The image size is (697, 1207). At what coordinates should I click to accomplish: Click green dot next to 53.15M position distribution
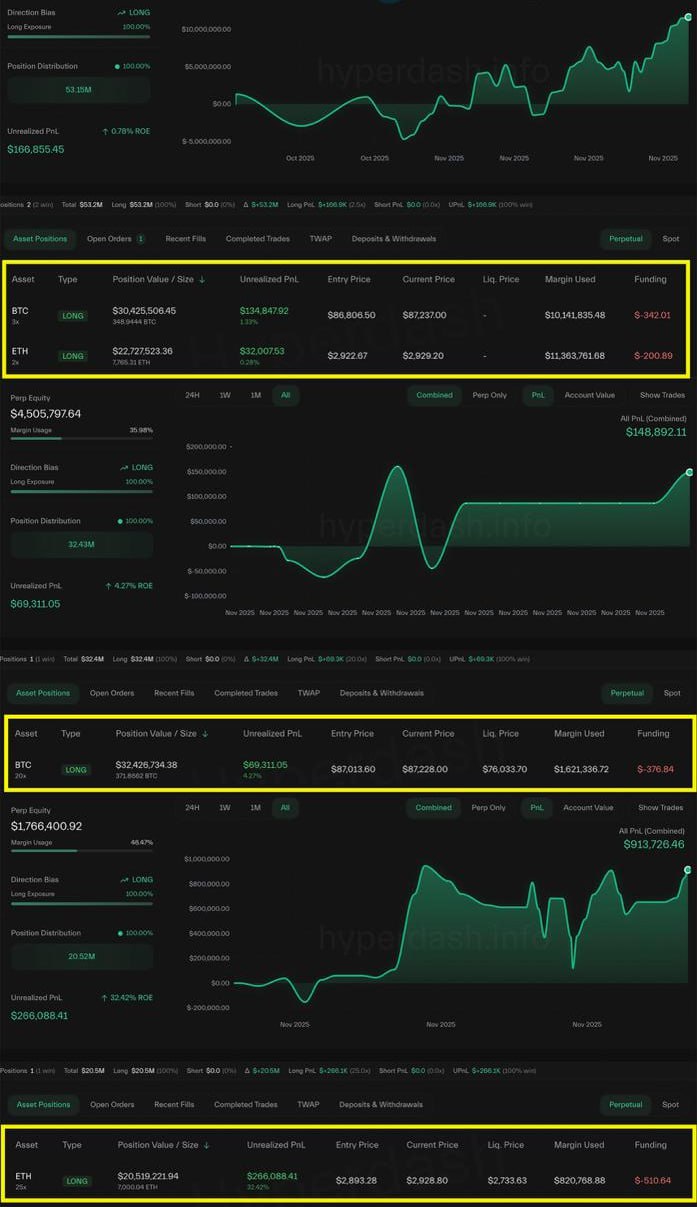coord(118,66)
